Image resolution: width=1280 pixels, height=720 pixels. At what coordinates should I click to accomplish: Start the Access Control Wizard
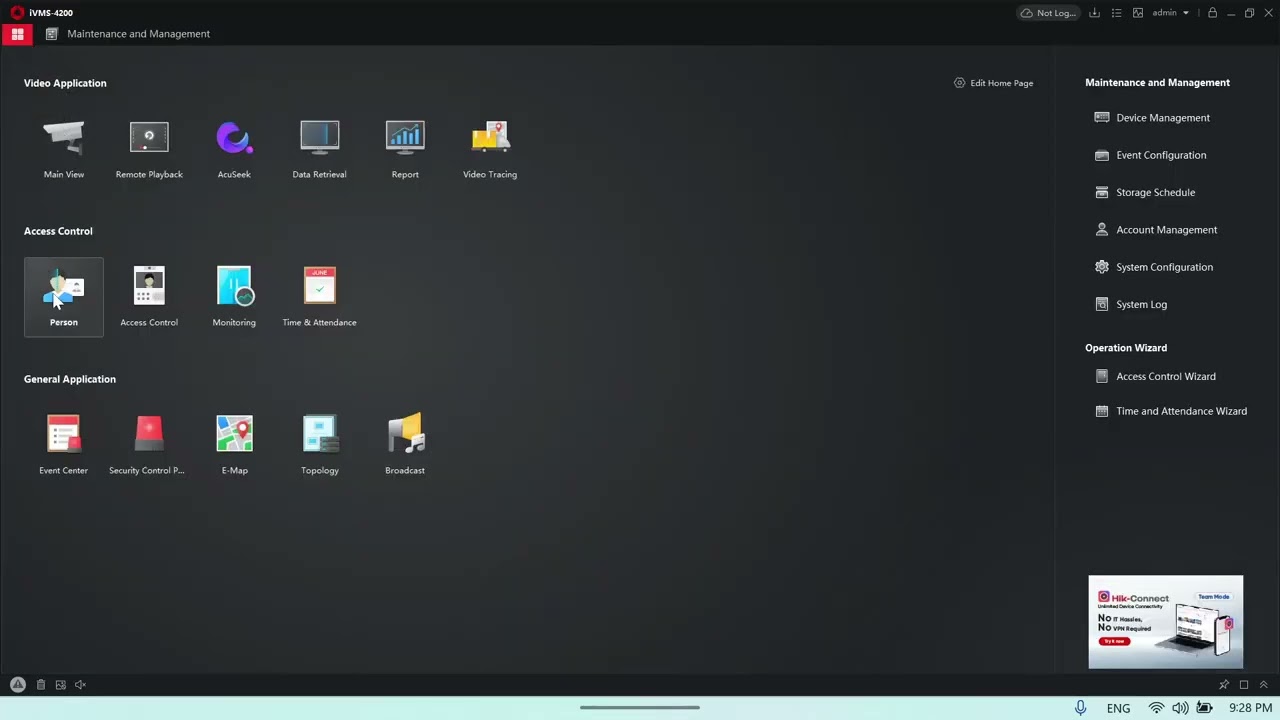1155,377
